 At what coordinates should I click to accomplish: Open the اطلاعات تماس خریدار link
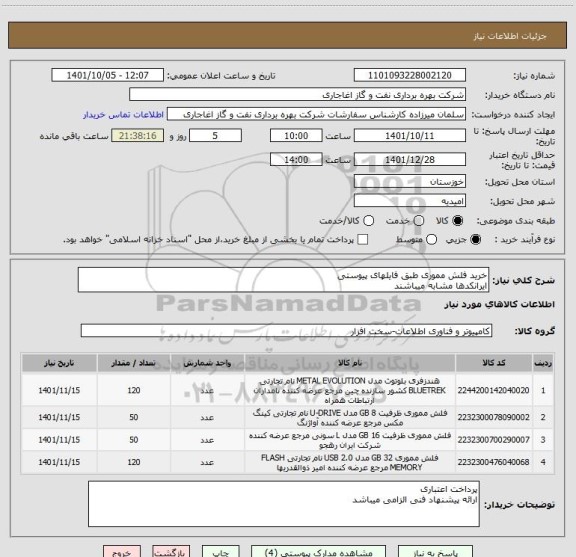coord(123,115)
